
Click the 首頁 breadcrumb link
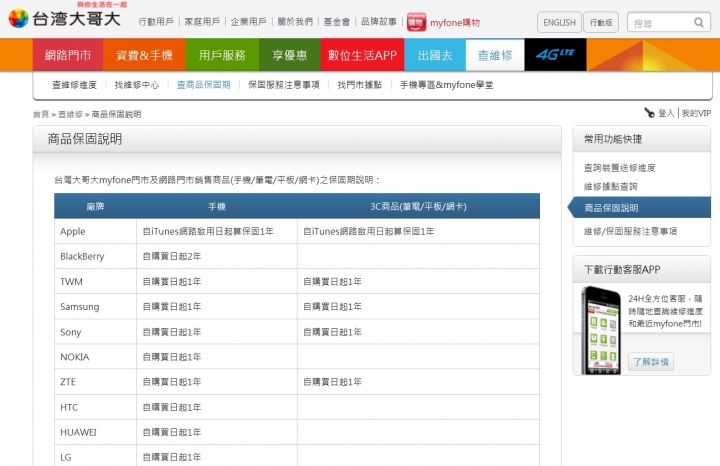pyautogui.click(x=41, y=114)
